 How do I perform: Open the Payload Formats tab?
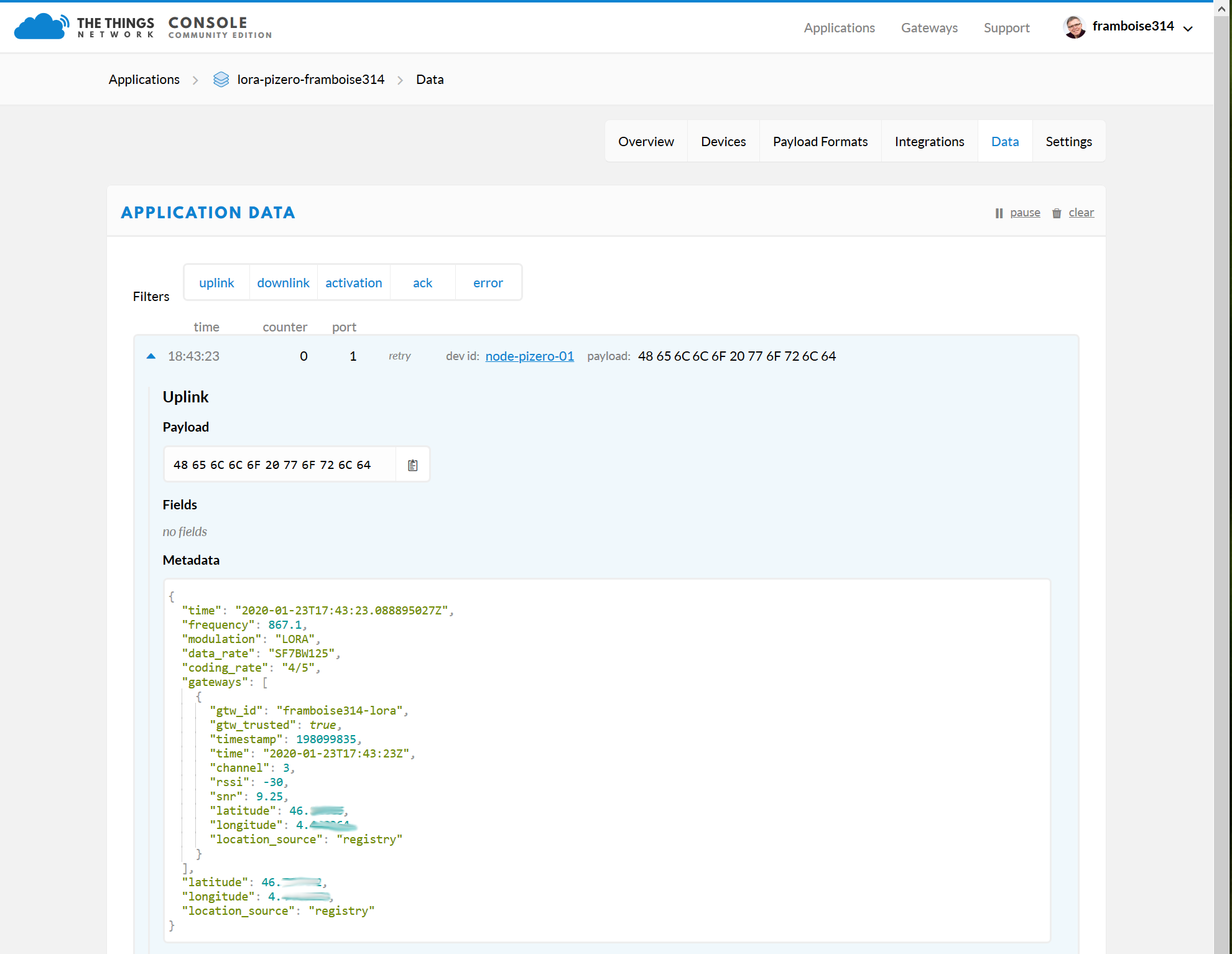click(820, 142)
